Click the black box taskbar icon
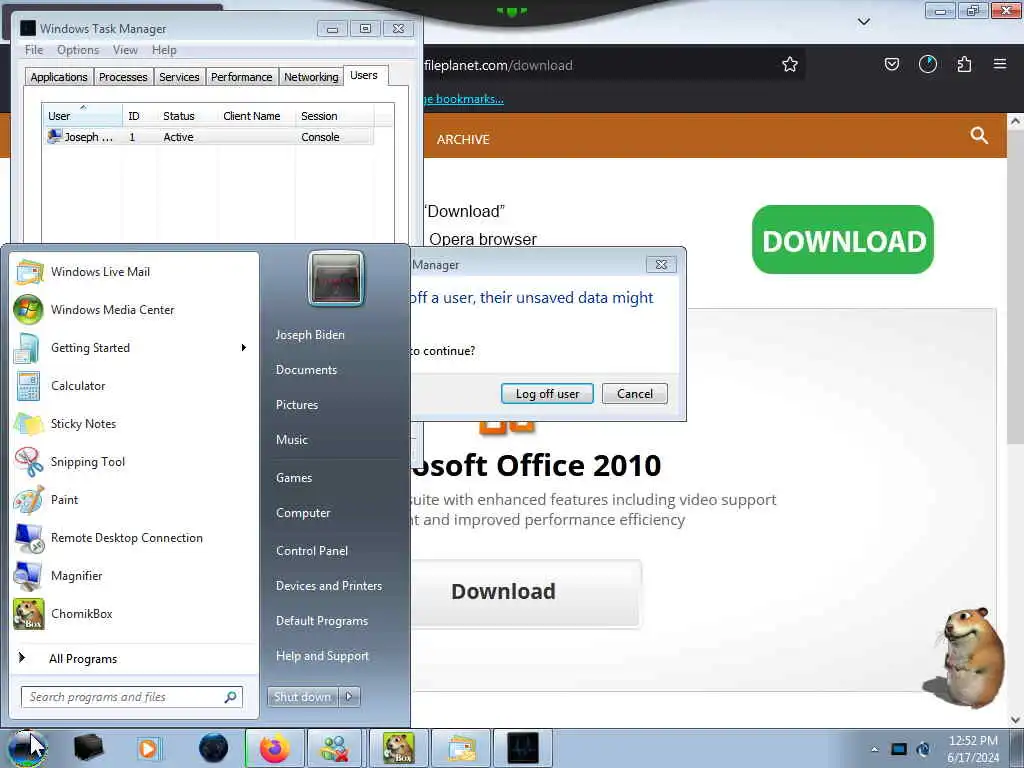Screen dimensions: 1024x768 pos(88,748)
